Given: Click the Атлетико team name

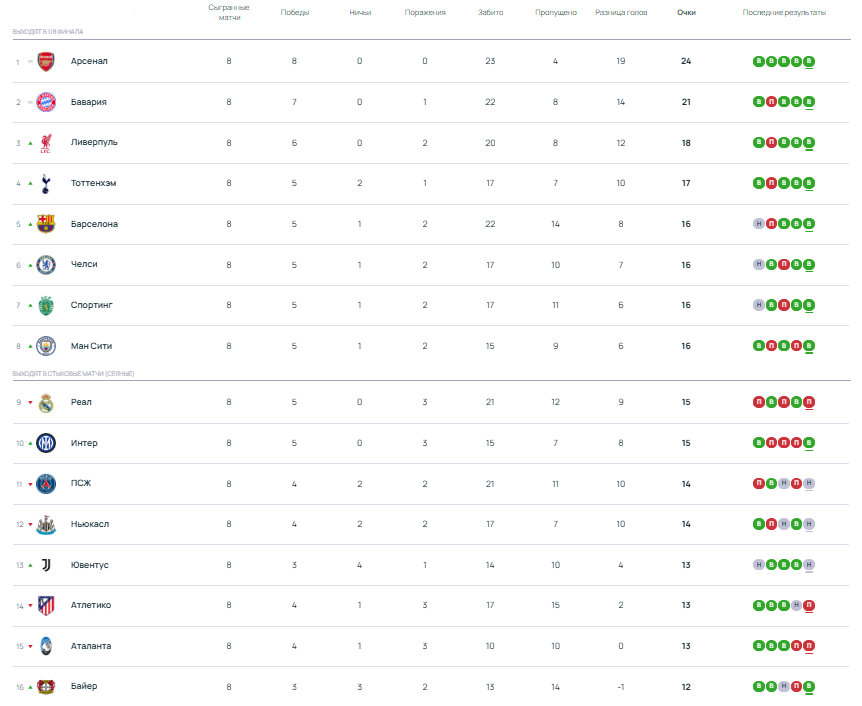Looking at the screenshot, I should [x=91, y=605].
